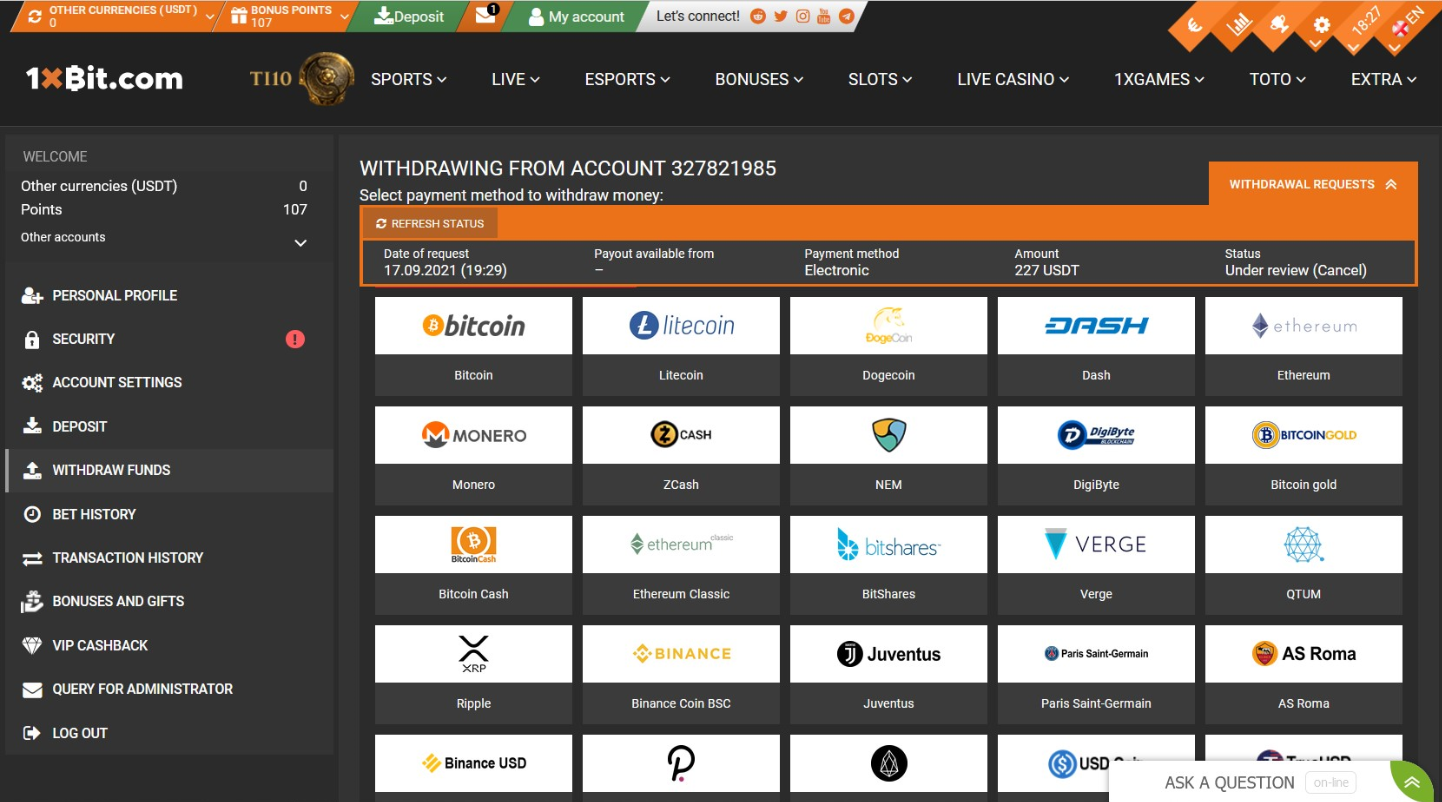This screenshot has width=1442, height=802.
Task: Open Instagram social link icon
Action: point(802,16)
